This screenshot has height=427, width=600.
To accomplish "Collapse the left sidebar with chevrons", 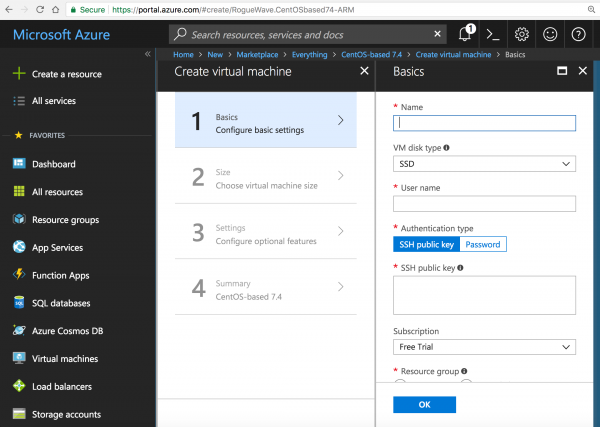I will click(x=148, y=54).
